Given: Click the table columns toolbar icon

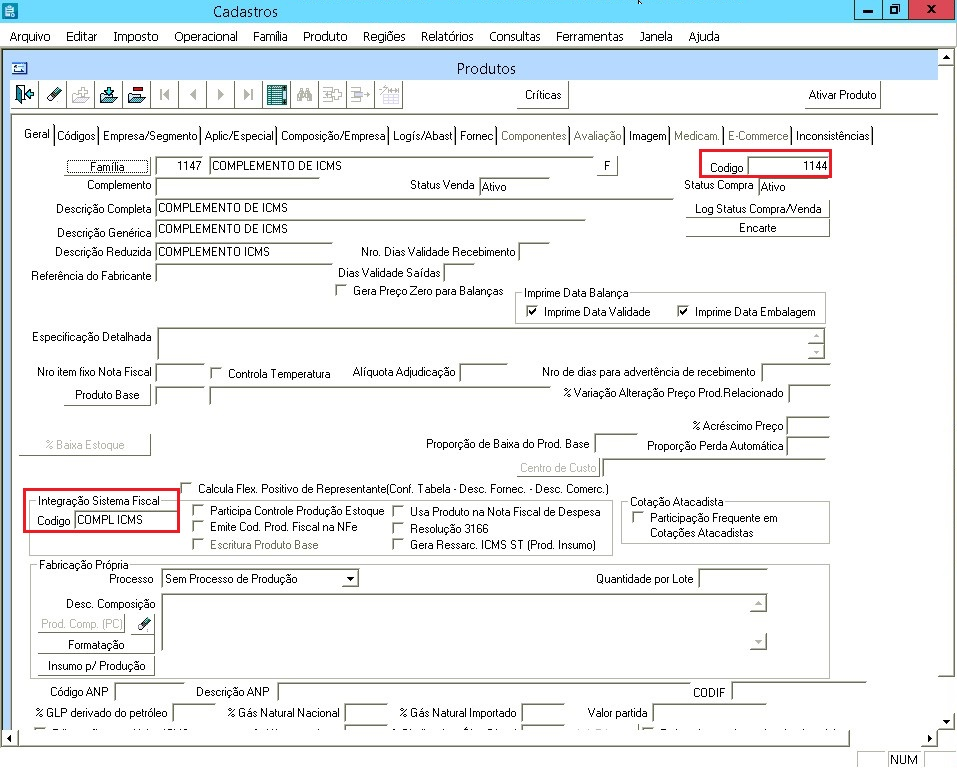Looking at the screenshot, I should (x=389, y=95).
